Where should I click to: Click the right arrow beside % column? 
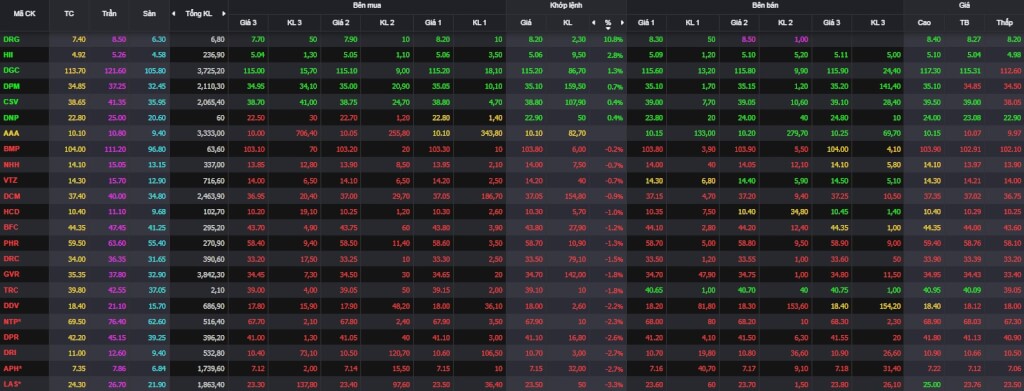pos(622,22)
